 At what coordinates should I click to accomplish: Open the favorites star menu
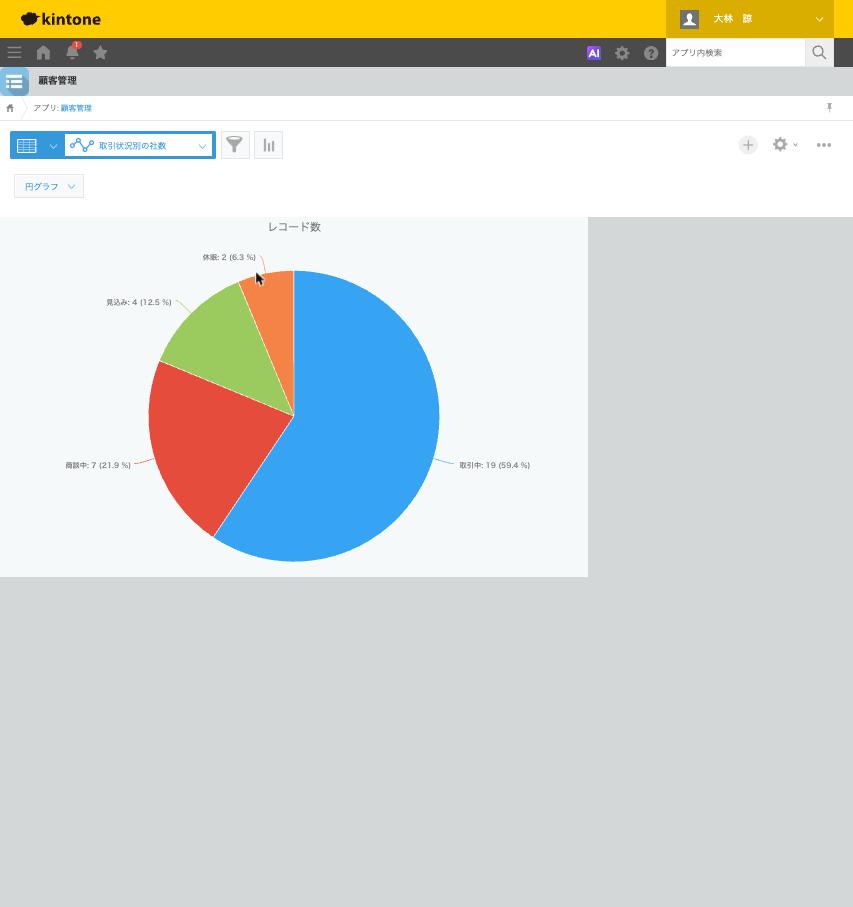(x=100, y=53)
